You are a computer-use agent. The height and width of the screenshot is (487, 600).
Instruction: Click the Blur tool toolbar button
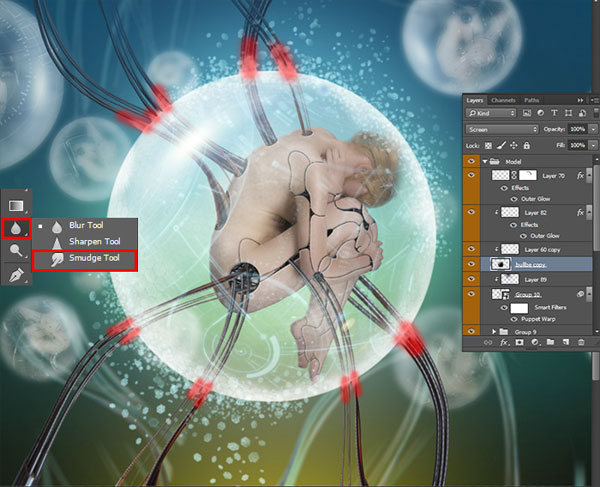coord(16,228)
